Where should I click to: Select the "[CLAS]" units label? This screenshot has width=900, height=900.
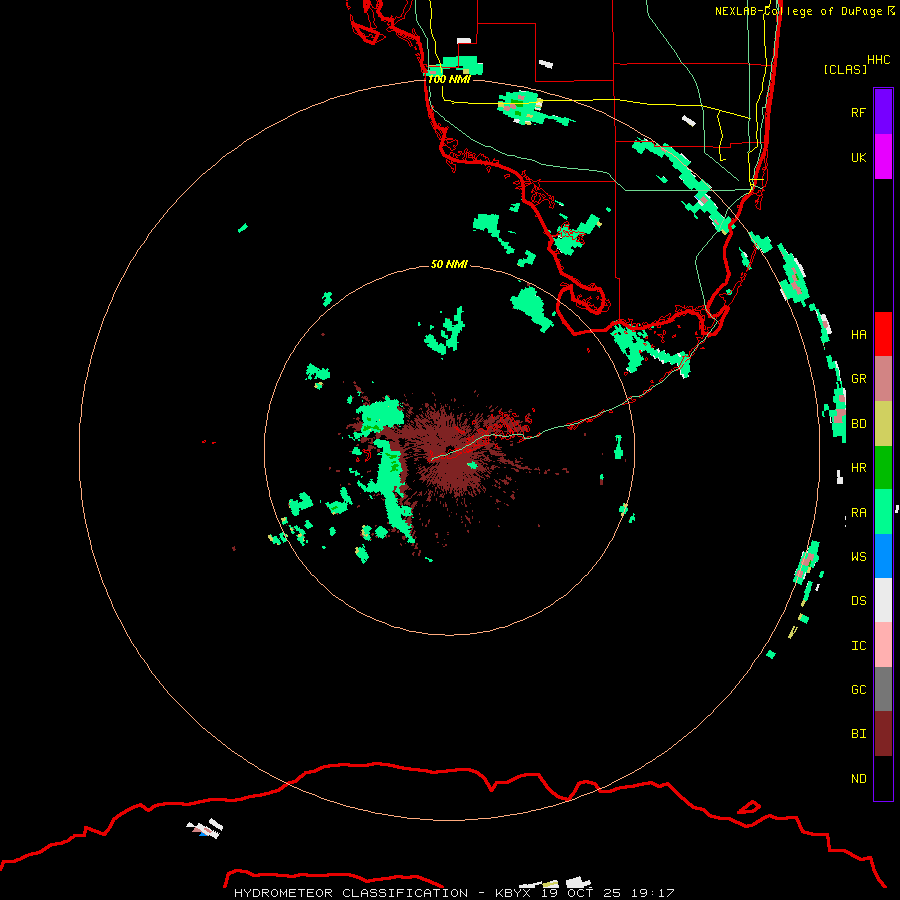[845, 69]
